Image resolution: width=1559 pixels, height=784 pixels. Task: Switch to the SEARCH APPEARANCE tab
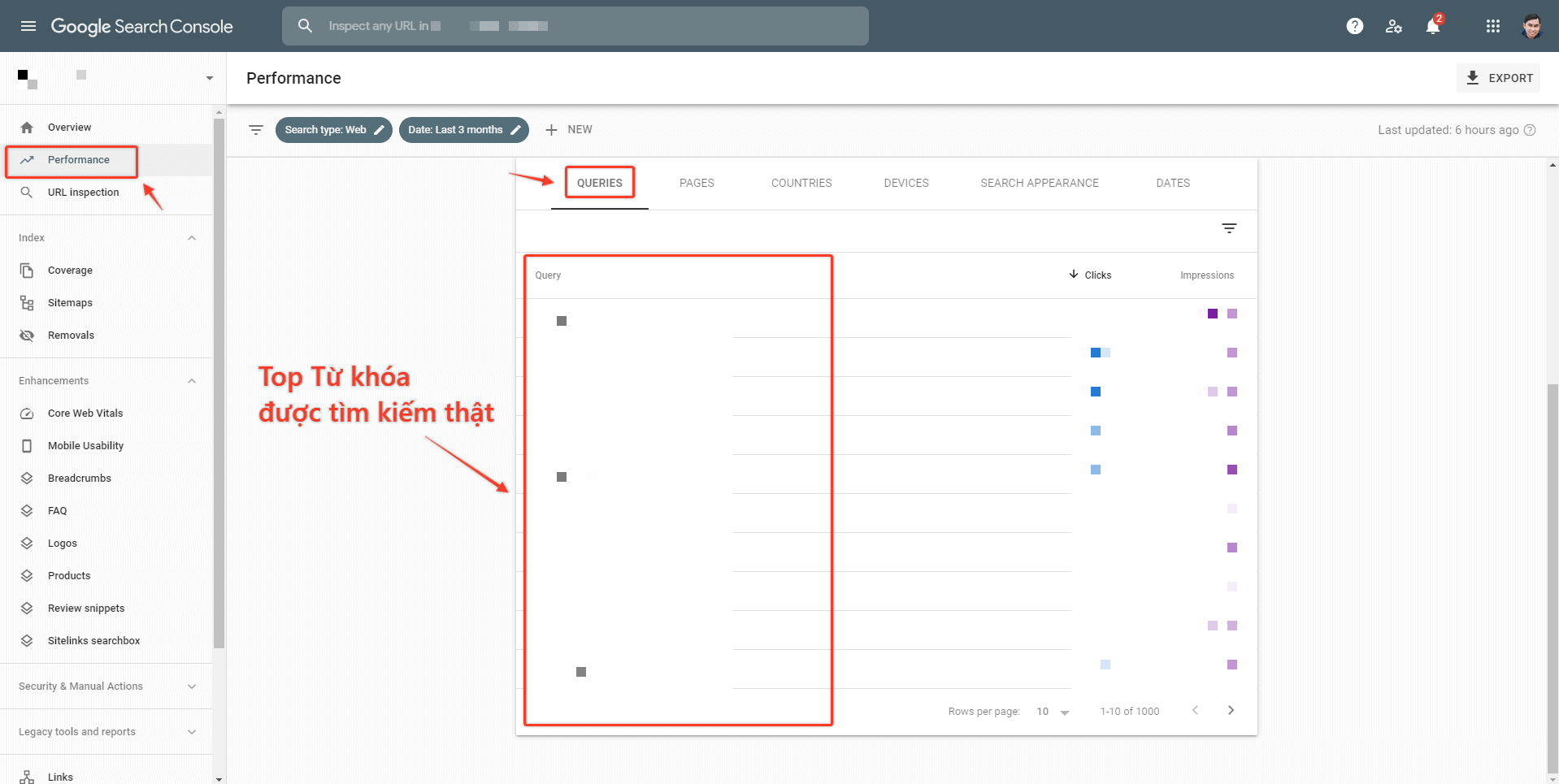(1040, 183)
